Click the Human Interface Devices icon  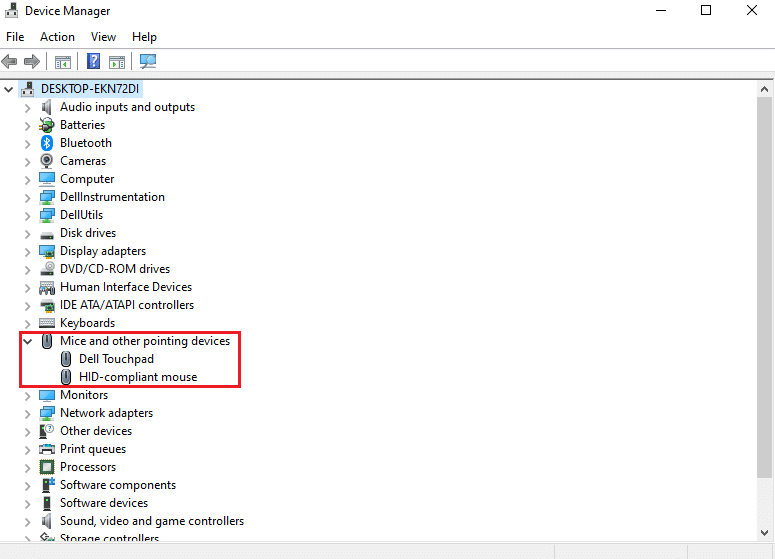[47, 287]
